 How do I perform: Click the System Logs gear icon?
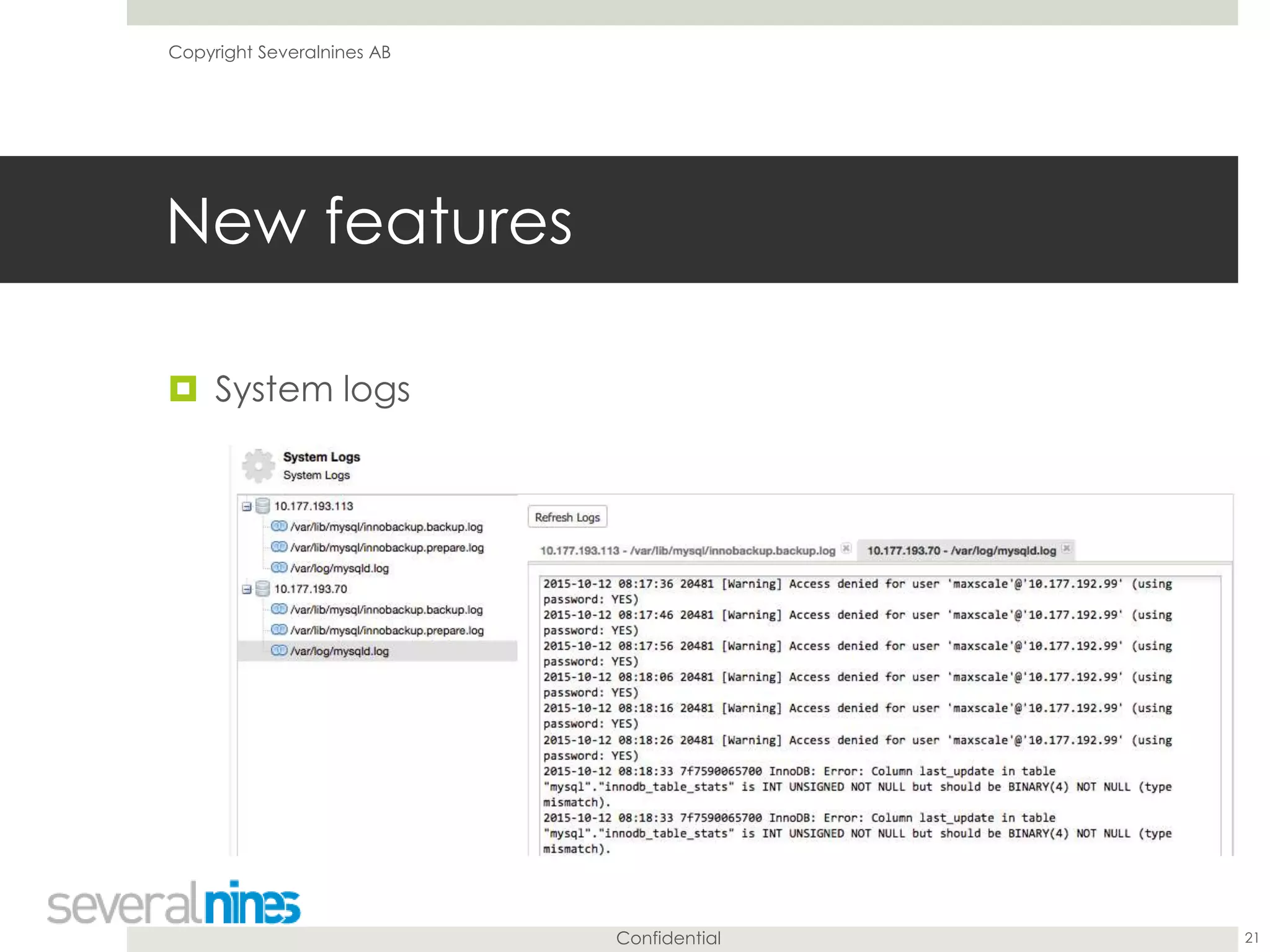tap(258, 466)
